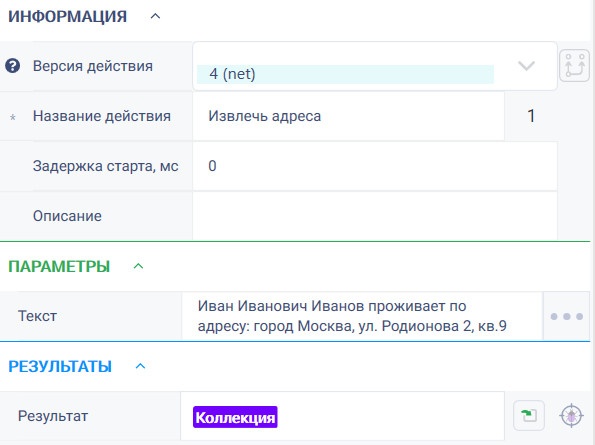Open the Версия действия dropdown arrow
This screenshot has height=445, width=595.
point(526,66)
